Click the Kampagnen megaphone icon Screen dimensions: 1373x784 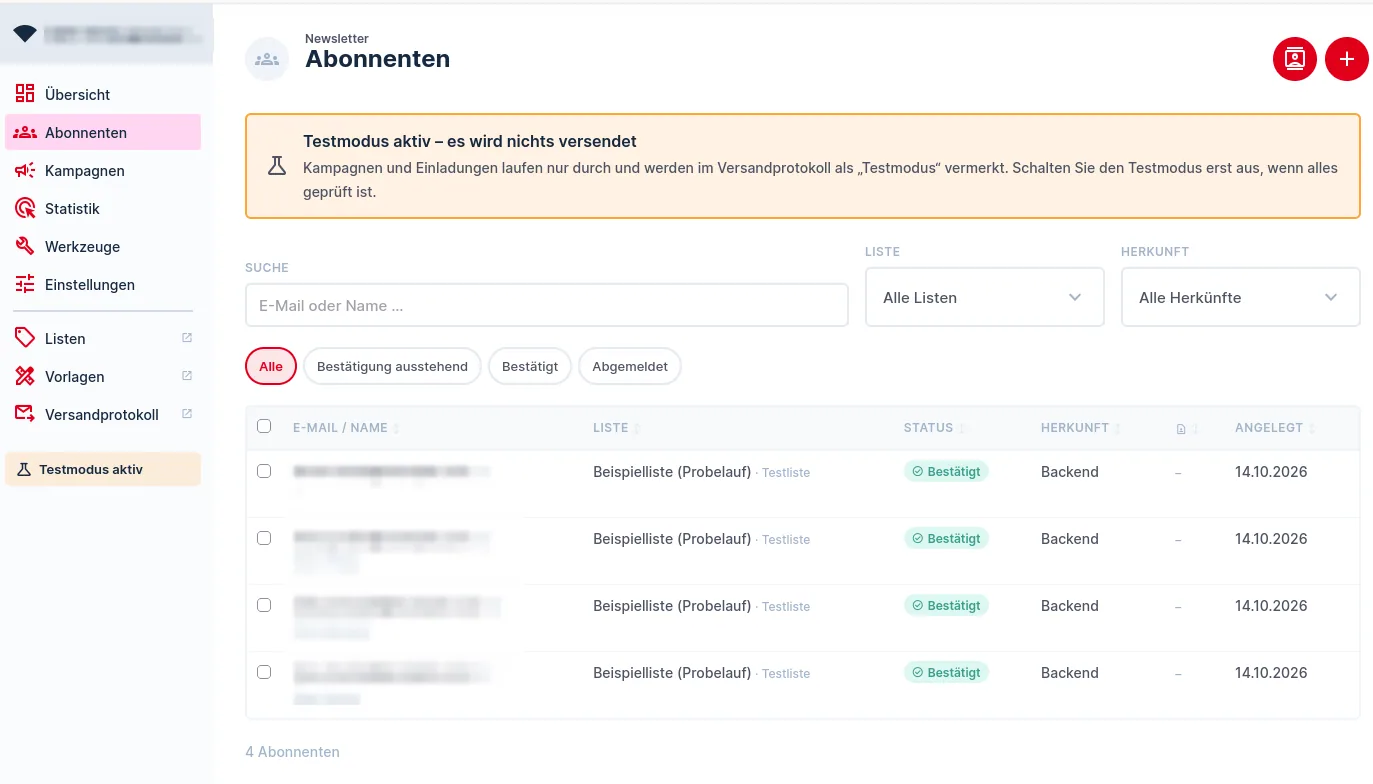tap(25, 170)
